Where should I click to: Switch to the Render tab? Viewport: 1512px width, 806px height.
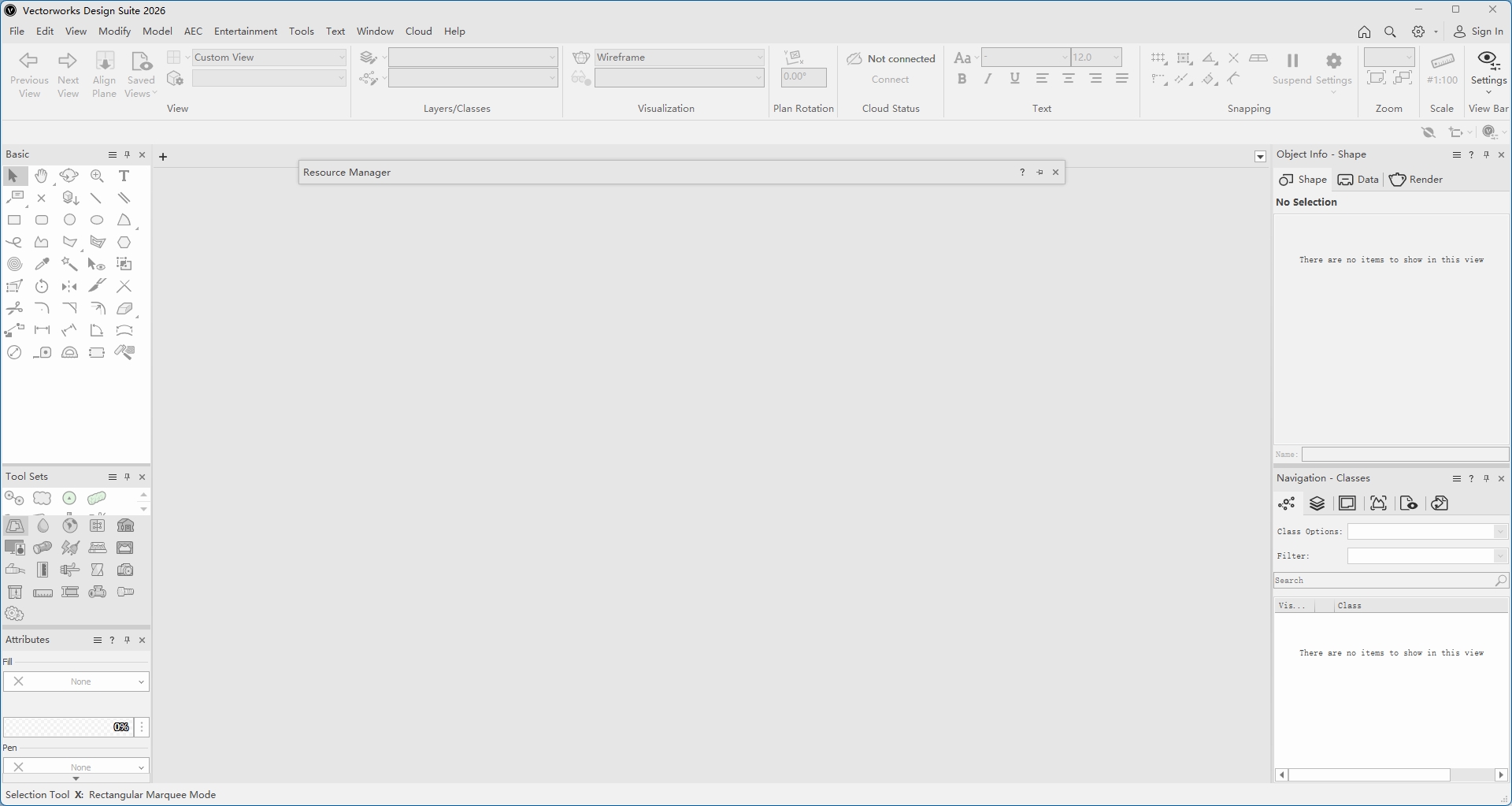pos(1416,180)
